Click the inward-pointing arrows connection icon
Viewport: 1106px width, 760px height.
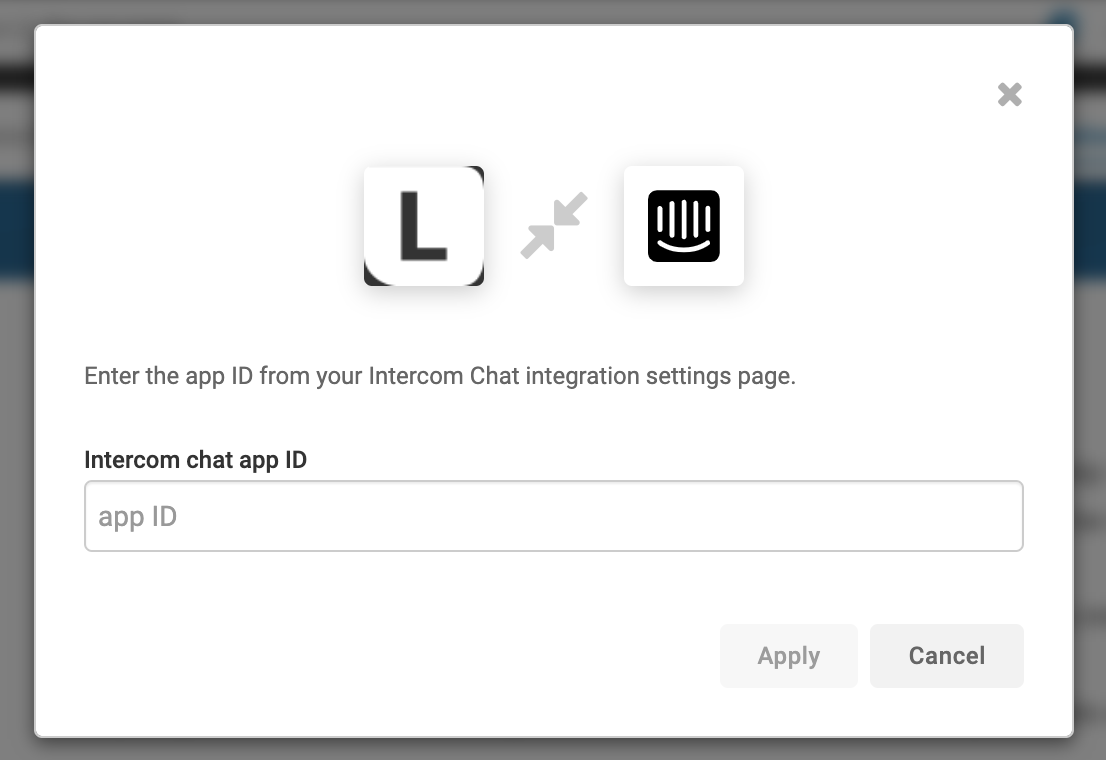point(554,225)
